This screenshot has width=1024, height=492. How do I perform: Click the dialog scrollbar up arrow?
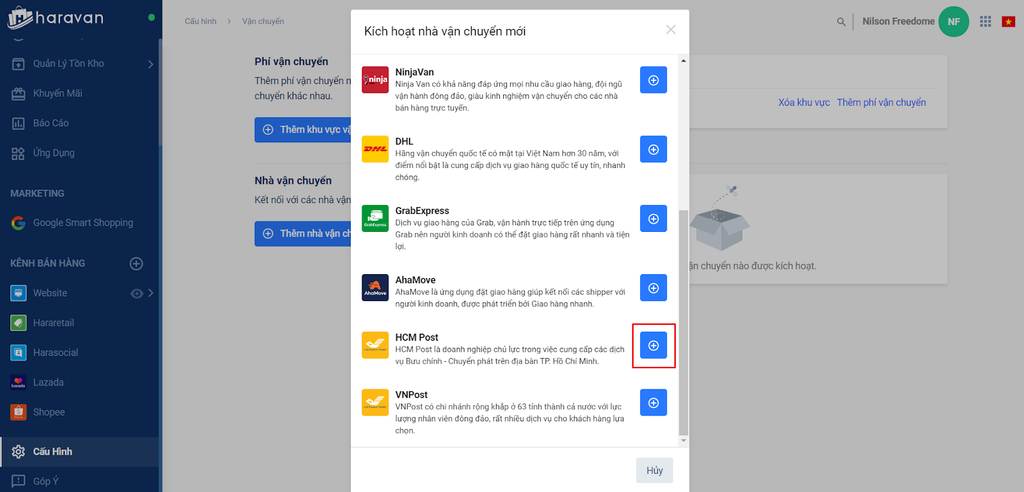pos(684,60)
